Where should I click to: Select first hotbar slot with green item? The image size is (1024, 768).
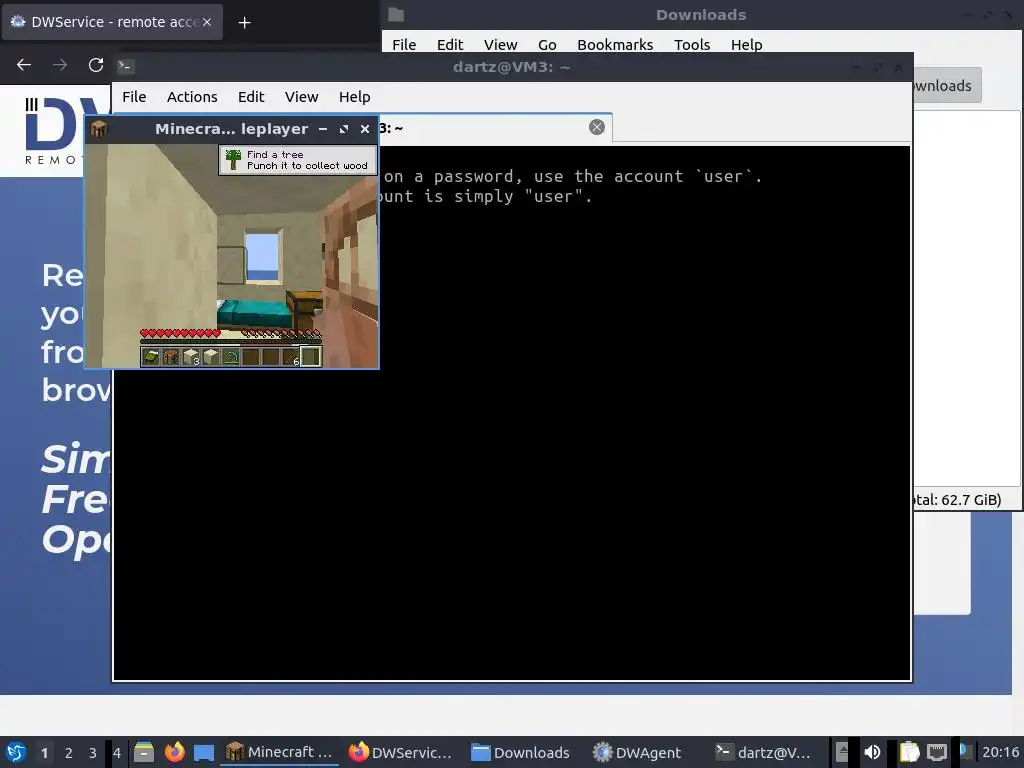click(x=150, y=357)
